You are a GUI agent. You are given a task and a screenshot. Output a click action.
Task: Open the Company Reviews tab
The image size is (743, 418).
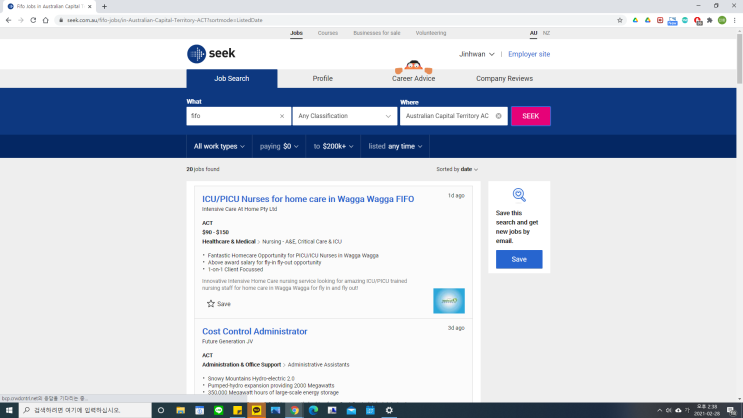coord(504,79)
